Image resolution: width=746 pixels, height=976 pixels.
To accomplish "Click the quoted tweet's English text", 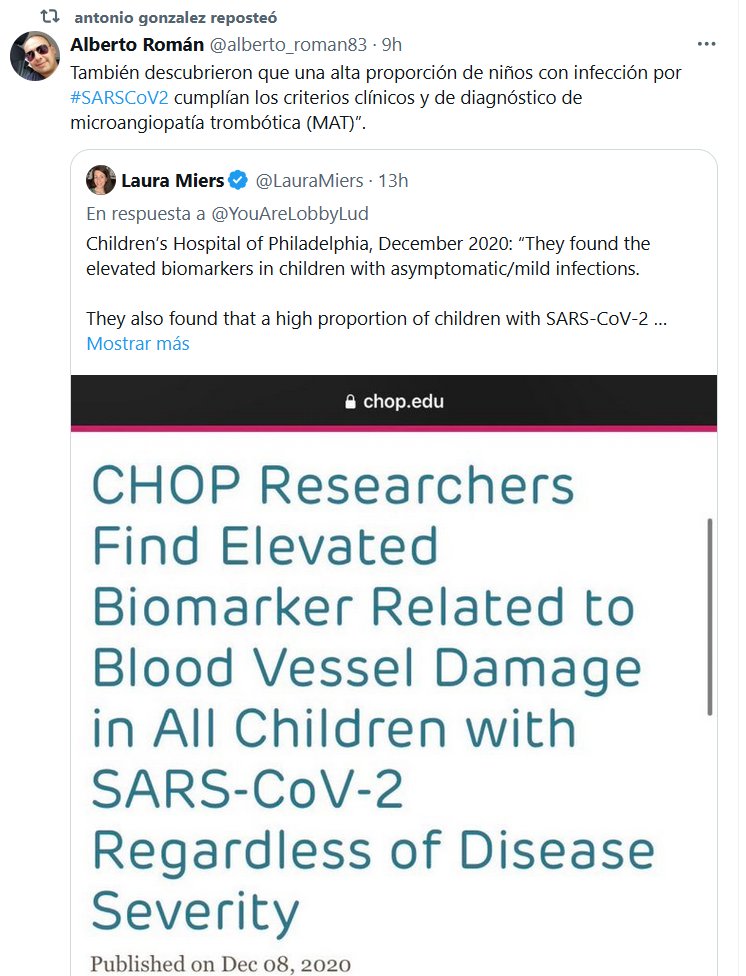I will pyautogui.click(x=368, y=255).
